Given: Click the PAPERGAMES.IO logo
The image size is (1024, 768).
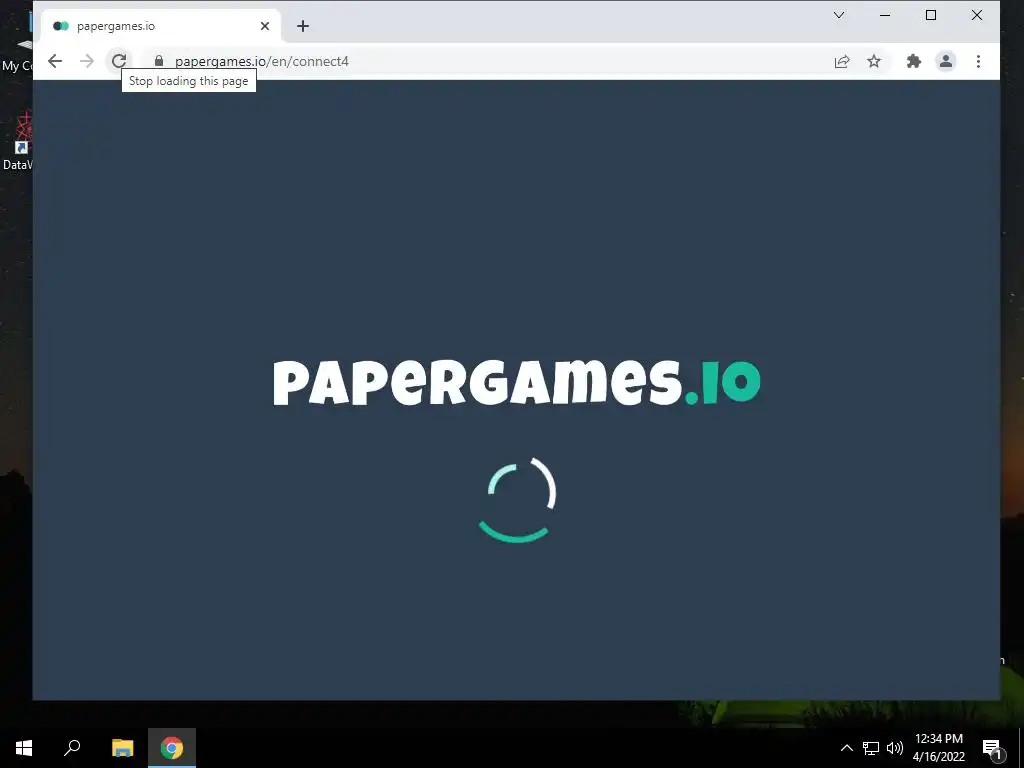Looking at the screenshot, I should 517,383.
